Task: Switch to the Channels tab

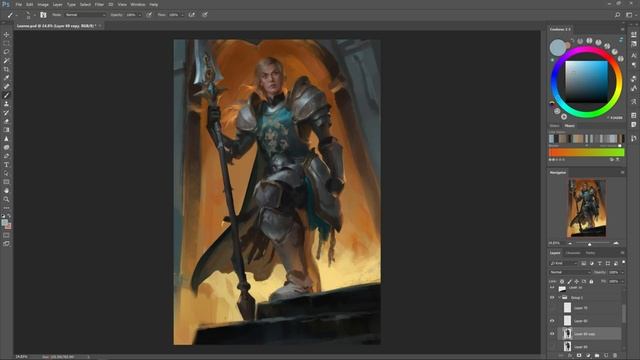Action: tap(573, 253)
